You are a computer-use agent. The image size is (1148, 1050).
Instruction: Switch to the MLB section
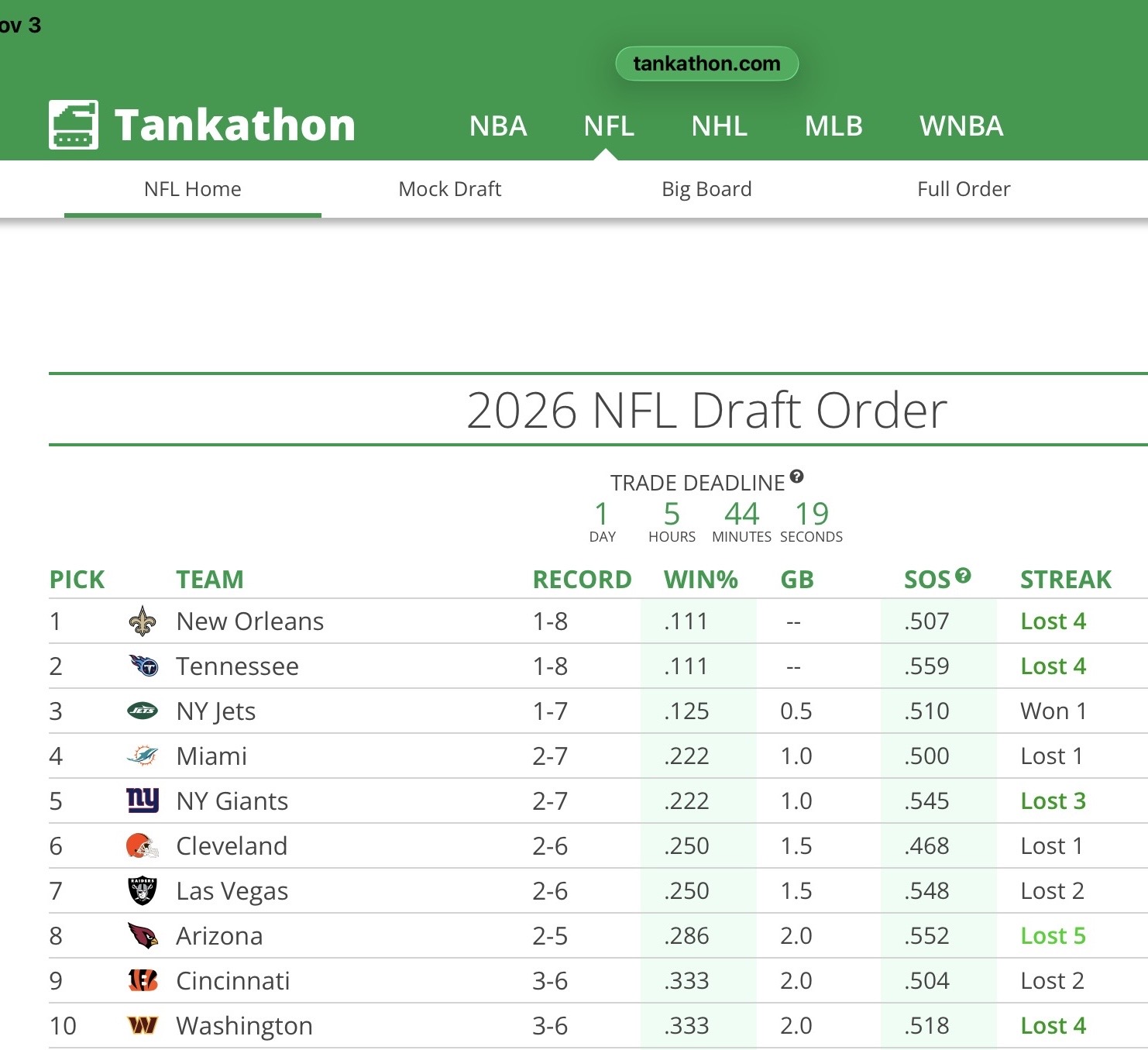pyautogui.click(x=834, y=126)
